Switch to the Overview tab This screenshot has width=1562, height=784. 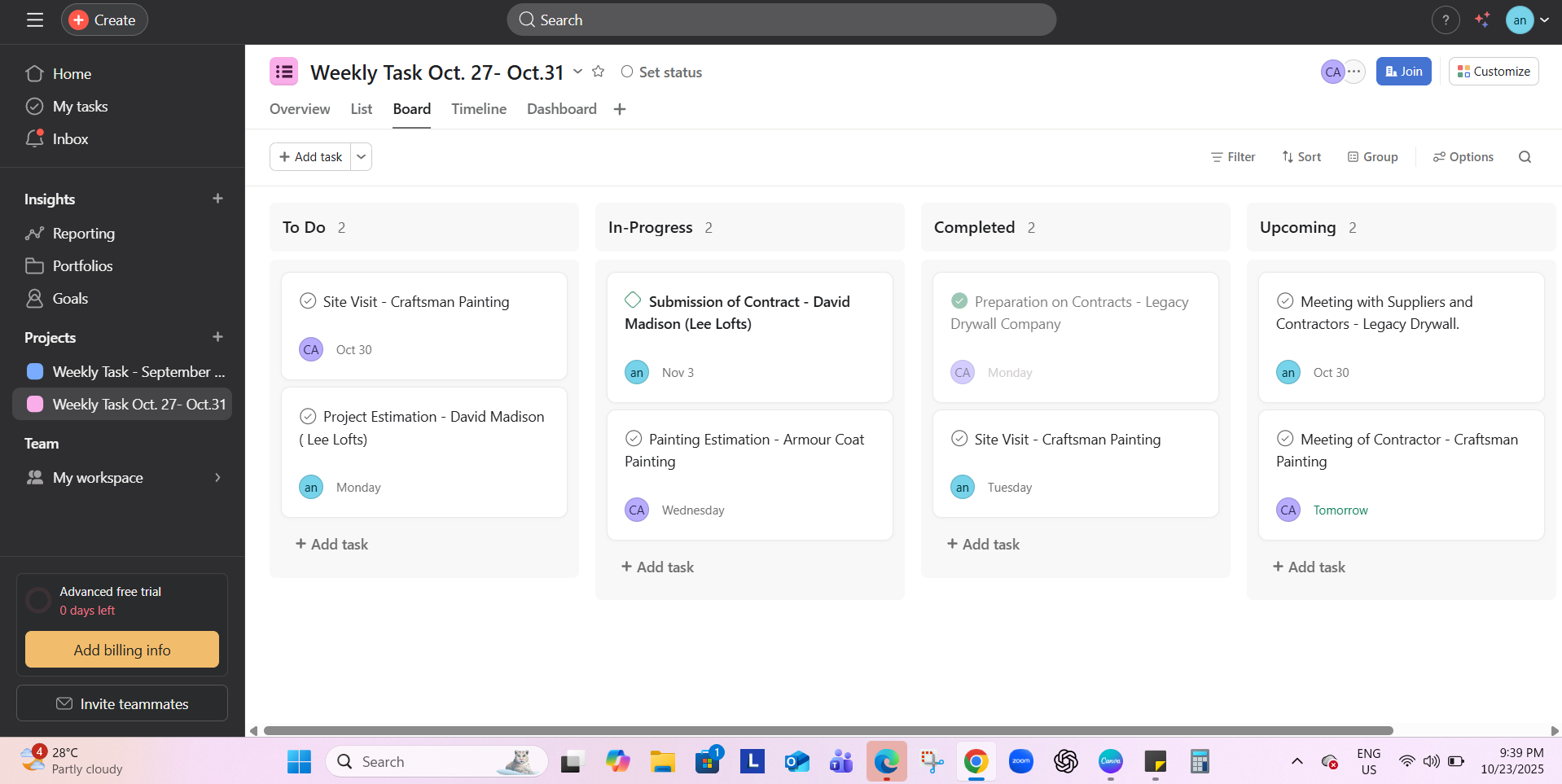coord(300,109)
